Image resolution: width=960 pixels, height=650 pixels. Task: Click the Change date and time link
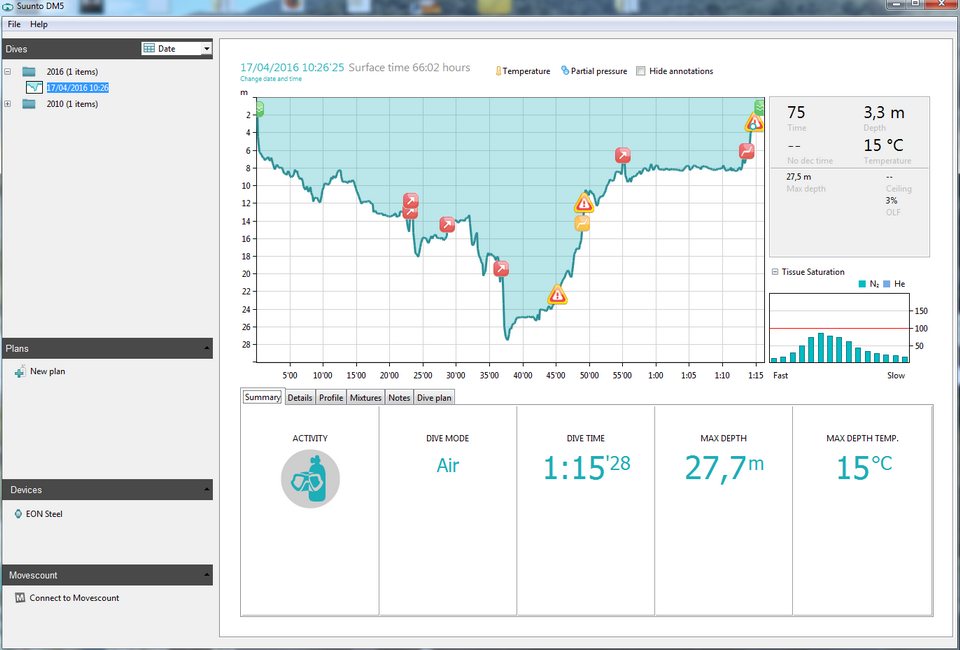click(x=271, y=79)
